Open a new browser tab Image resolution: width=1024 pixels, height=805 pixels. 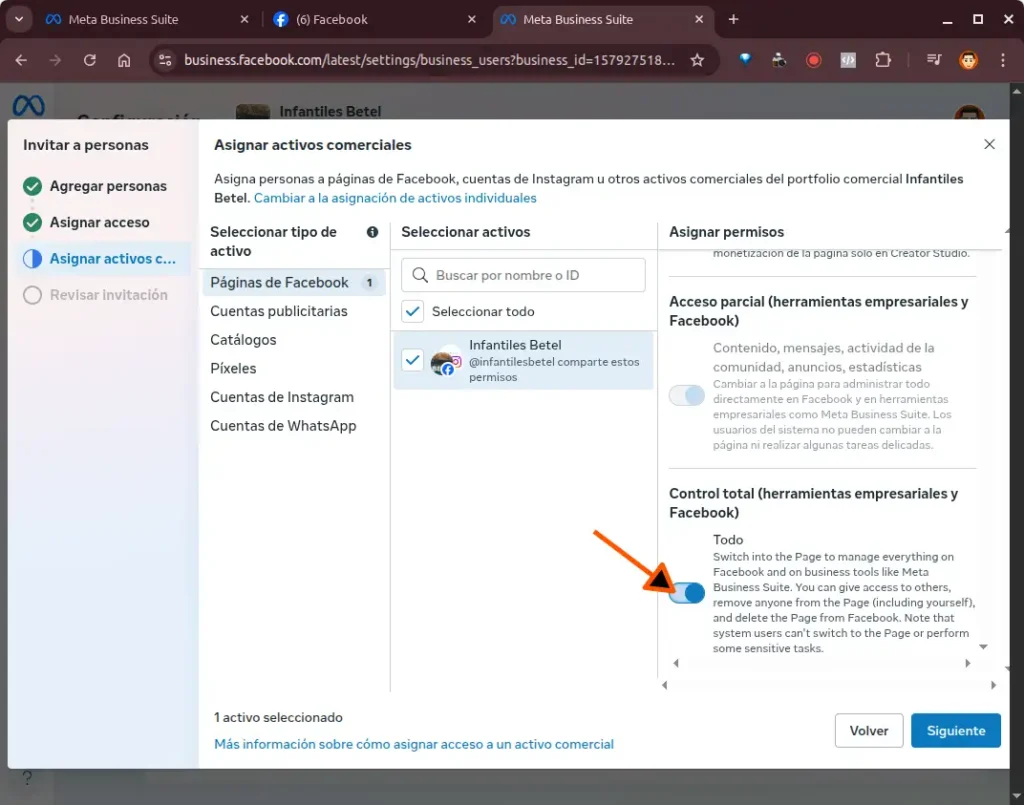click(x=733, y=19)
